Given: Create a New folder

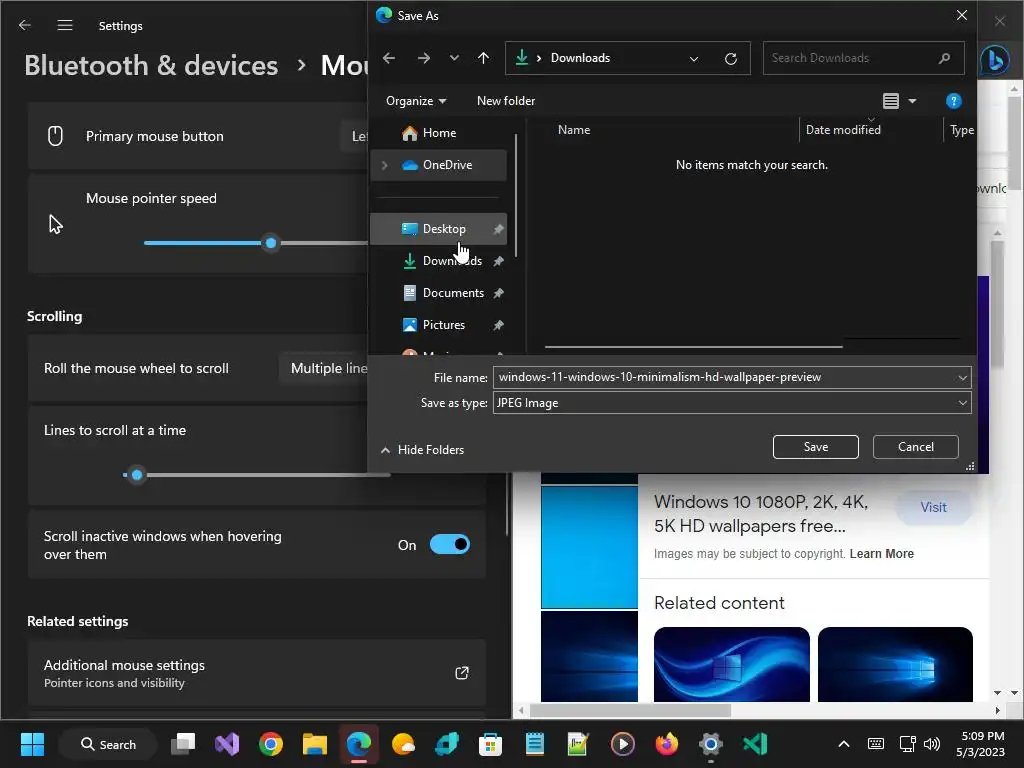Looking at the screenshot, I should (x=506, y=101).
